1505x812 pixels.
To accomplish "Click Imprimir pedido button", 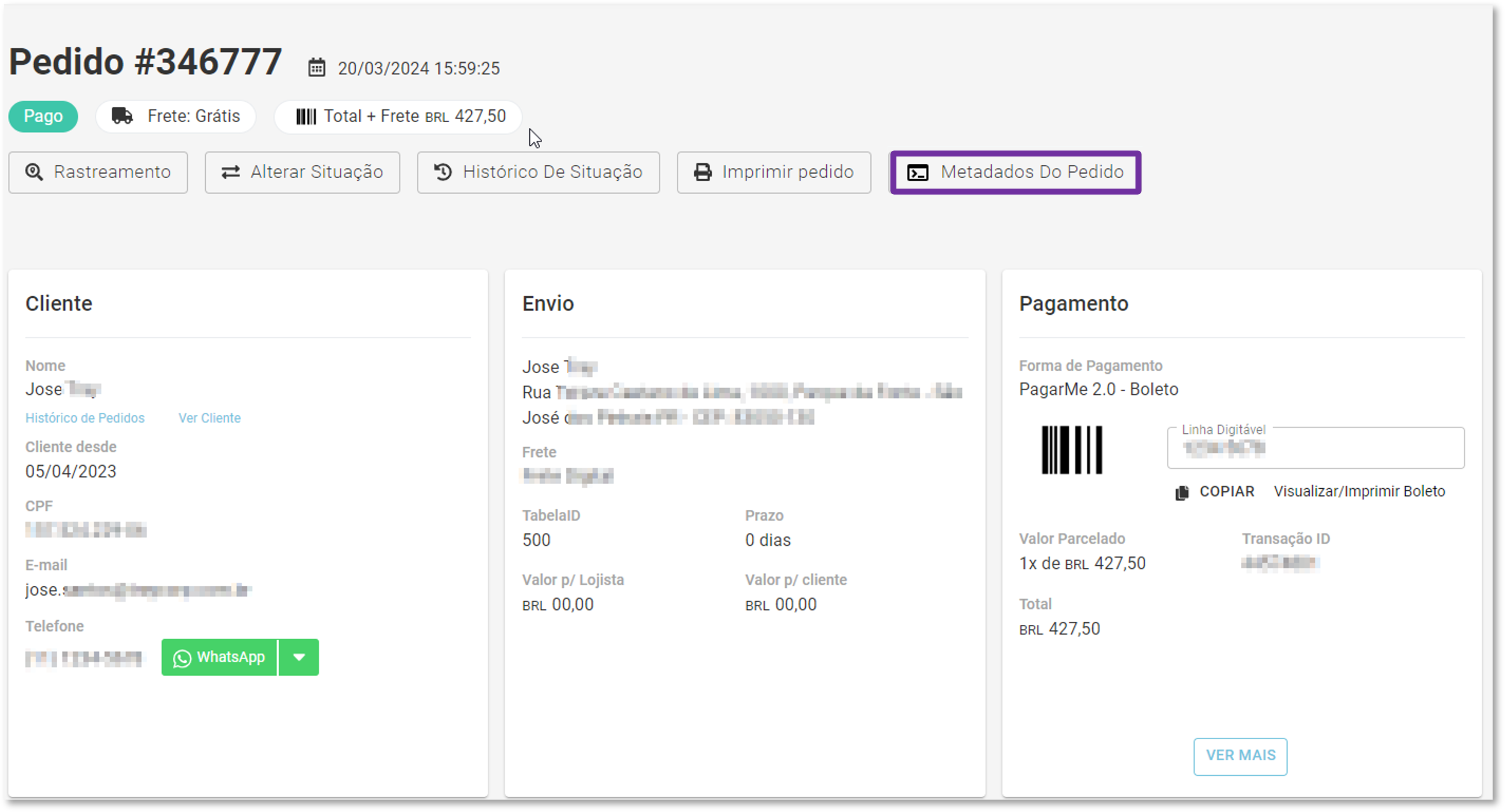I will (x=774, y=172).
